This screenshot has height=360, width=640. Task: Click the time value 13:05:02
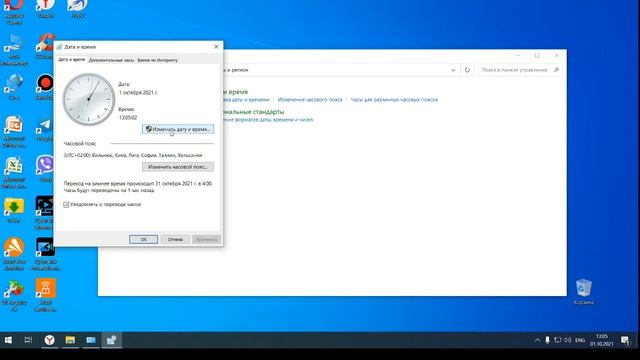pyautogui.click(x=128, y=118)
